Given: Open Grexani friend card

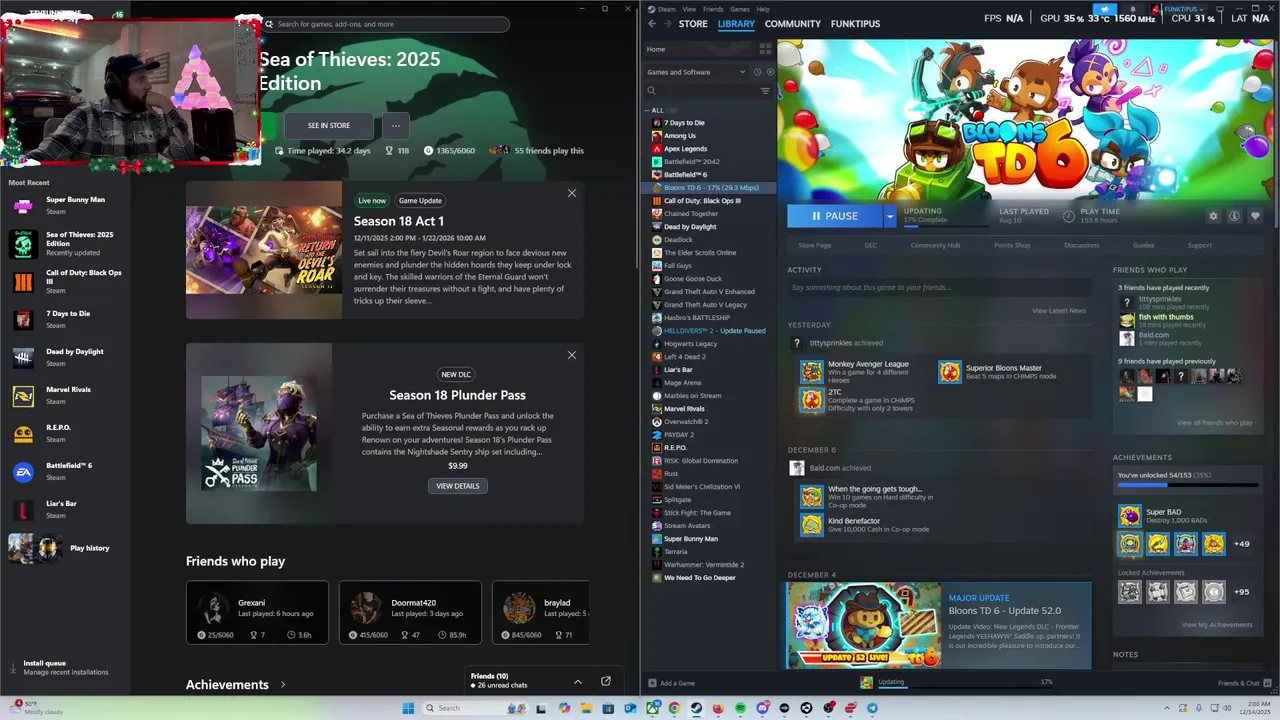Looking at the screenshot, I should coord(257,612).
